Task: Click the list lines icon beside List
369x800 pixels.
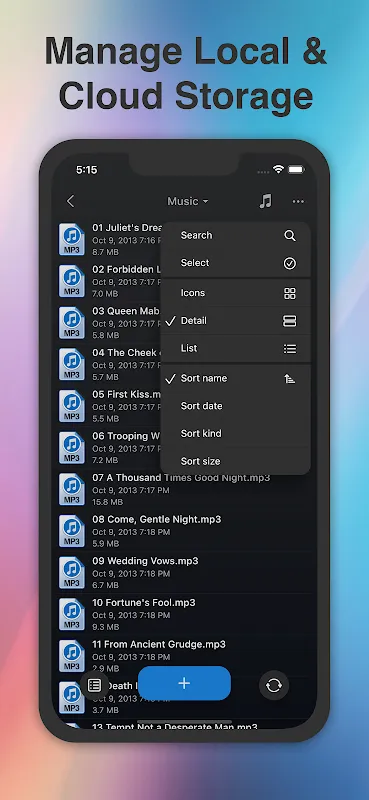Action: tap(289, 349)
